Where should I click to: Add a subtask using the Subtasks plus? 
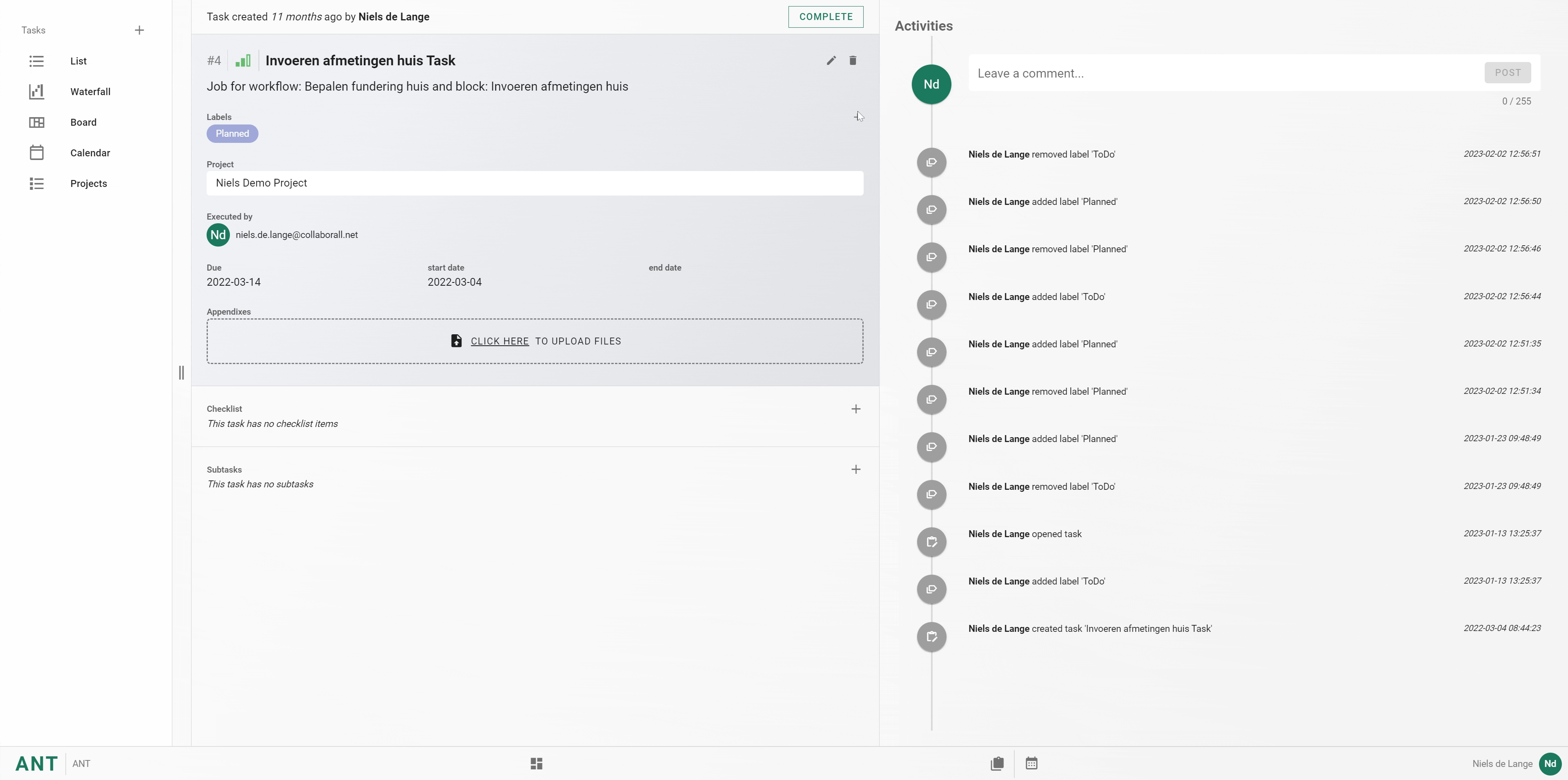(x=856, y=469)
